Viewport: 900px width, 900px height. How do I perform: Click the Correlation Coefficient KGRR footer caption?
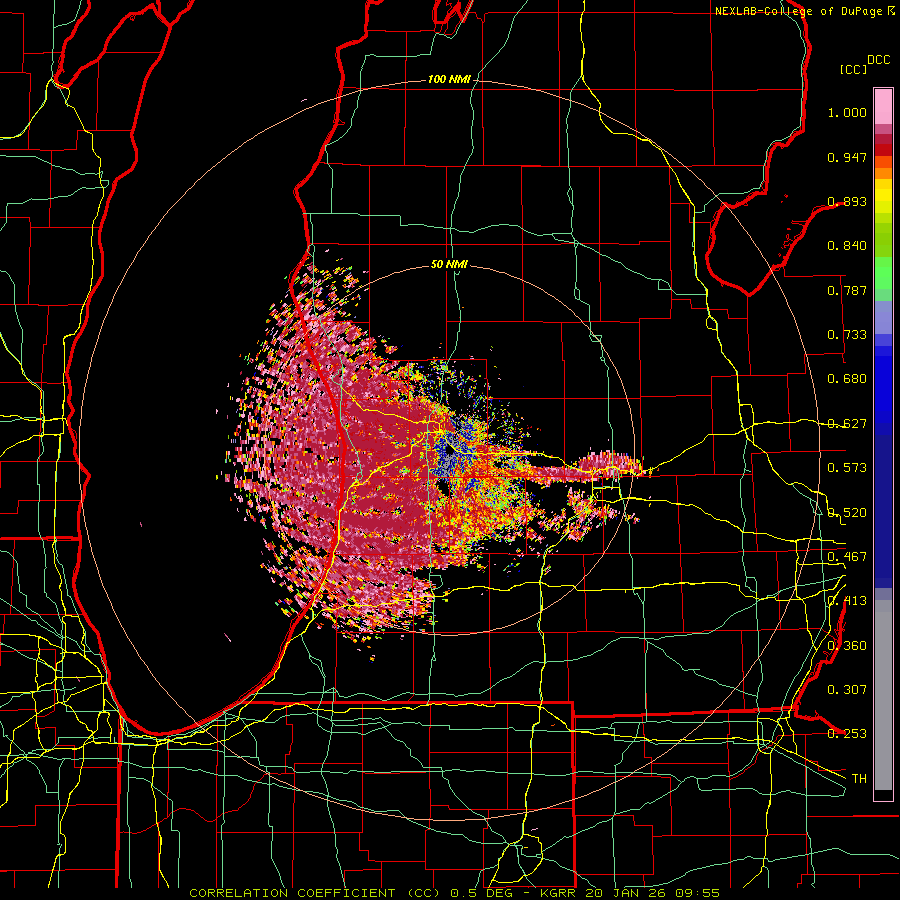point(455,893)
